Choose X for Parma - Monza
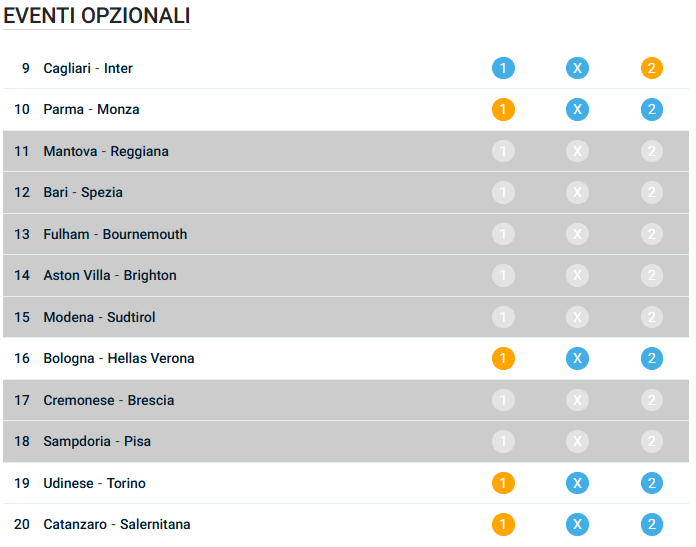The height and width of the screenshot is (547, 696). [x=577, y=110]
